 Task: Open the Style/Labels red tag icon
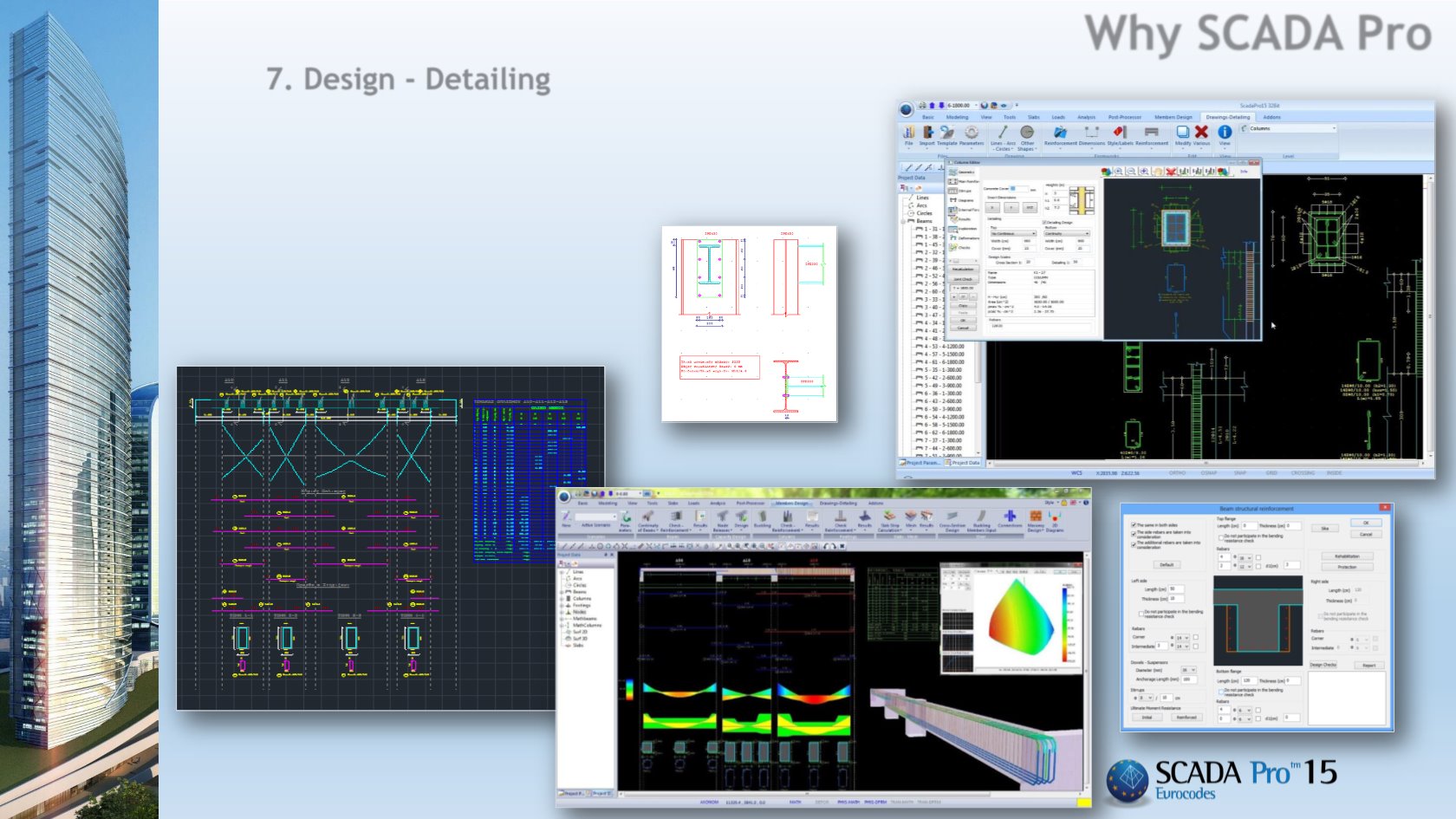click(x=1120, y=133)
